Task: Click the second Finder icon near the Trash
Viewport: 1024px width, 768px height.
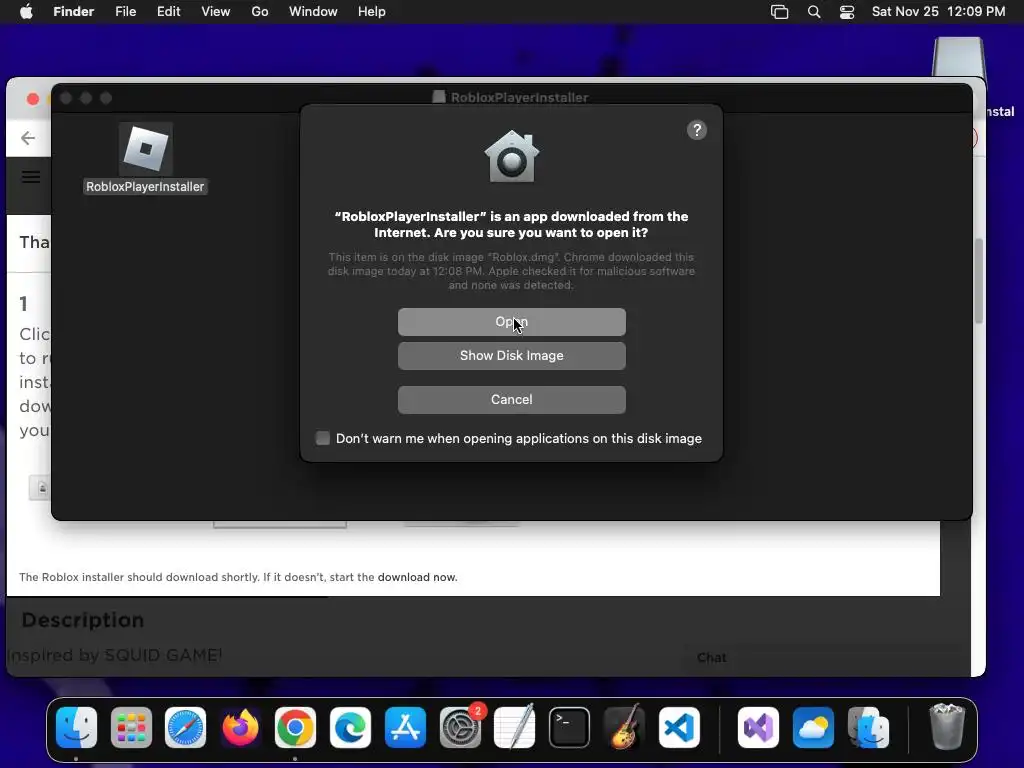Action: 869,728
